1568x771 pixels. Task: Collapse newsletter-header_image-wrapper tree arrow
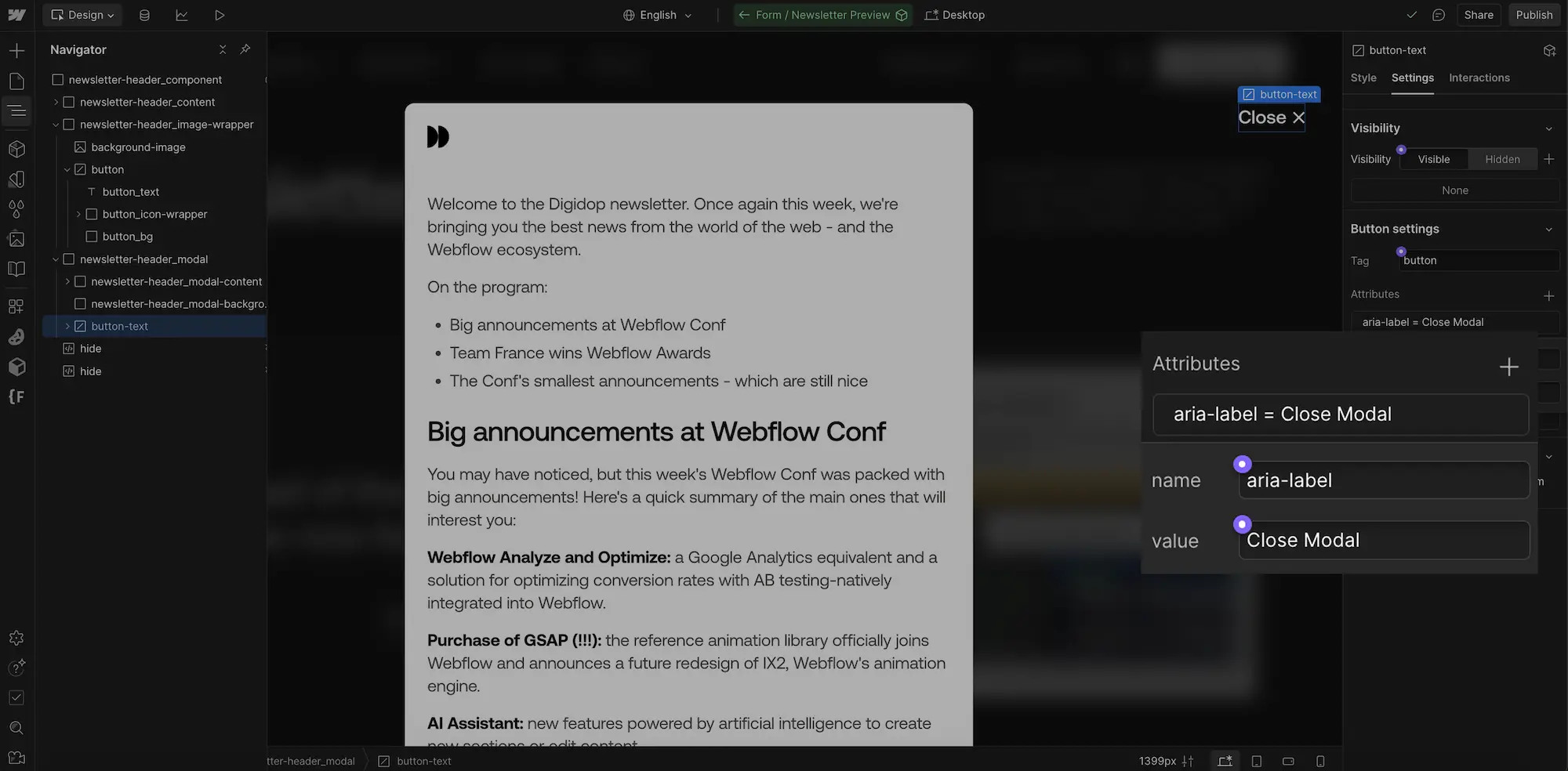pos(56,125)
